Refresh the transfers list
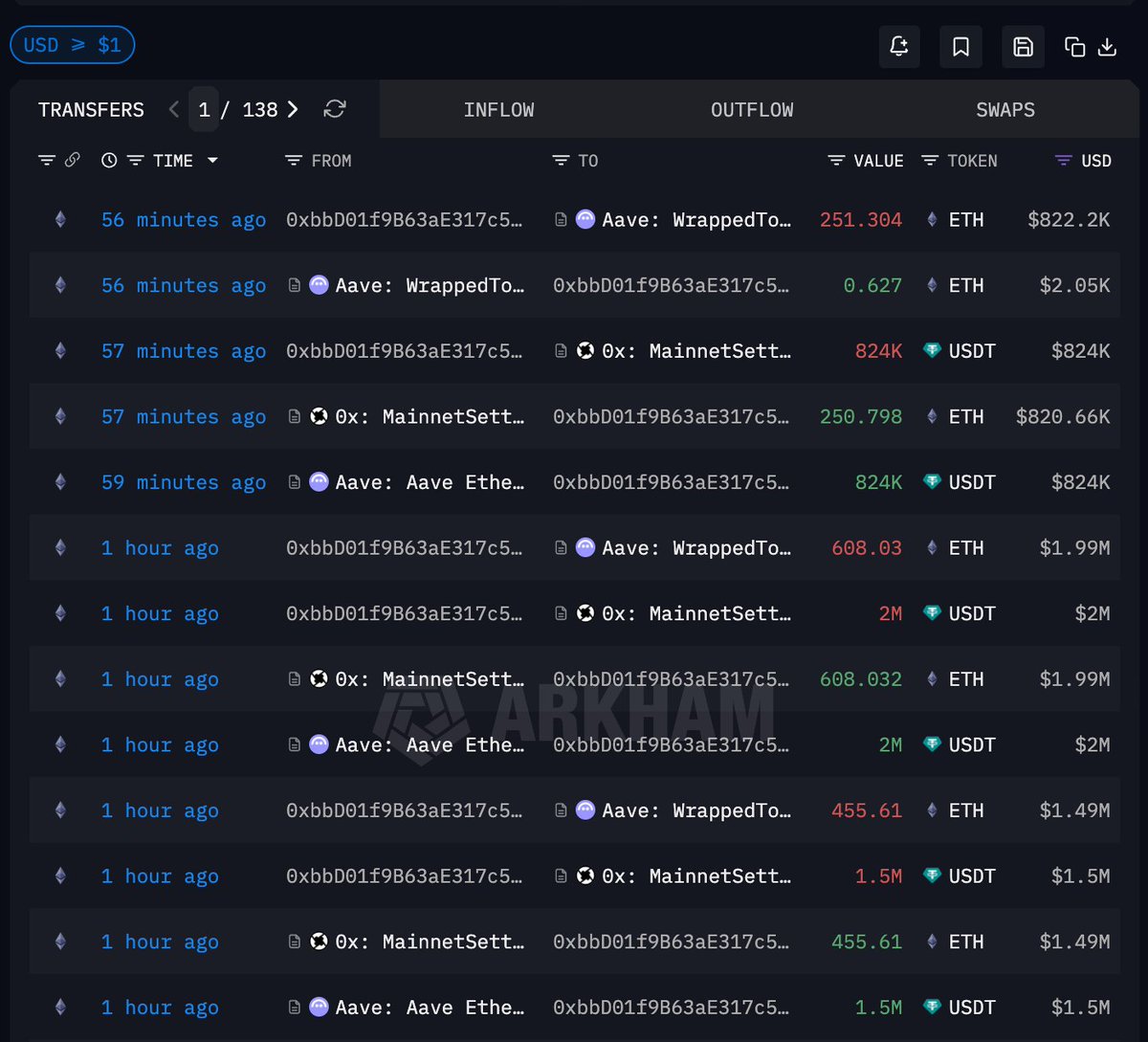 pyautogui.click(x=335, y=109)
